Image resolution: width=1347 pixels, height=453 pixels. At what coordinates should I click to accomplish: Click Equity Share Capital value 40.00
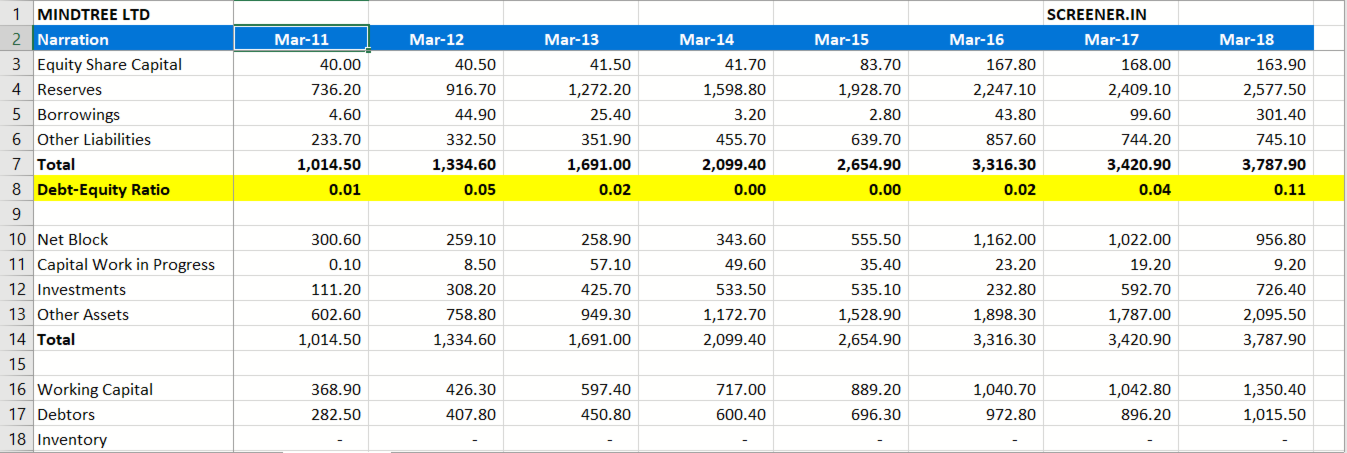tap(341, 64)
